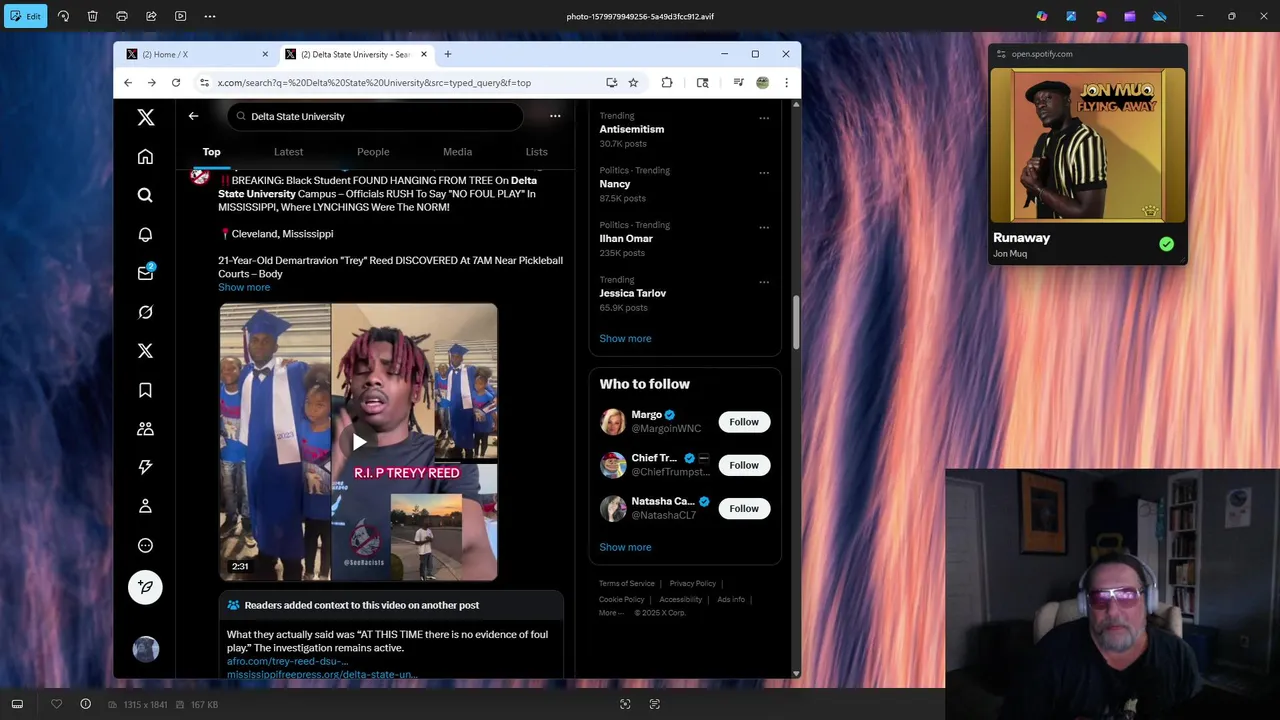This screenshot has height=720, width=1280.
Task: Go to Home in the X sidebar
Action: pyautogui.click(x=146, y=156)
